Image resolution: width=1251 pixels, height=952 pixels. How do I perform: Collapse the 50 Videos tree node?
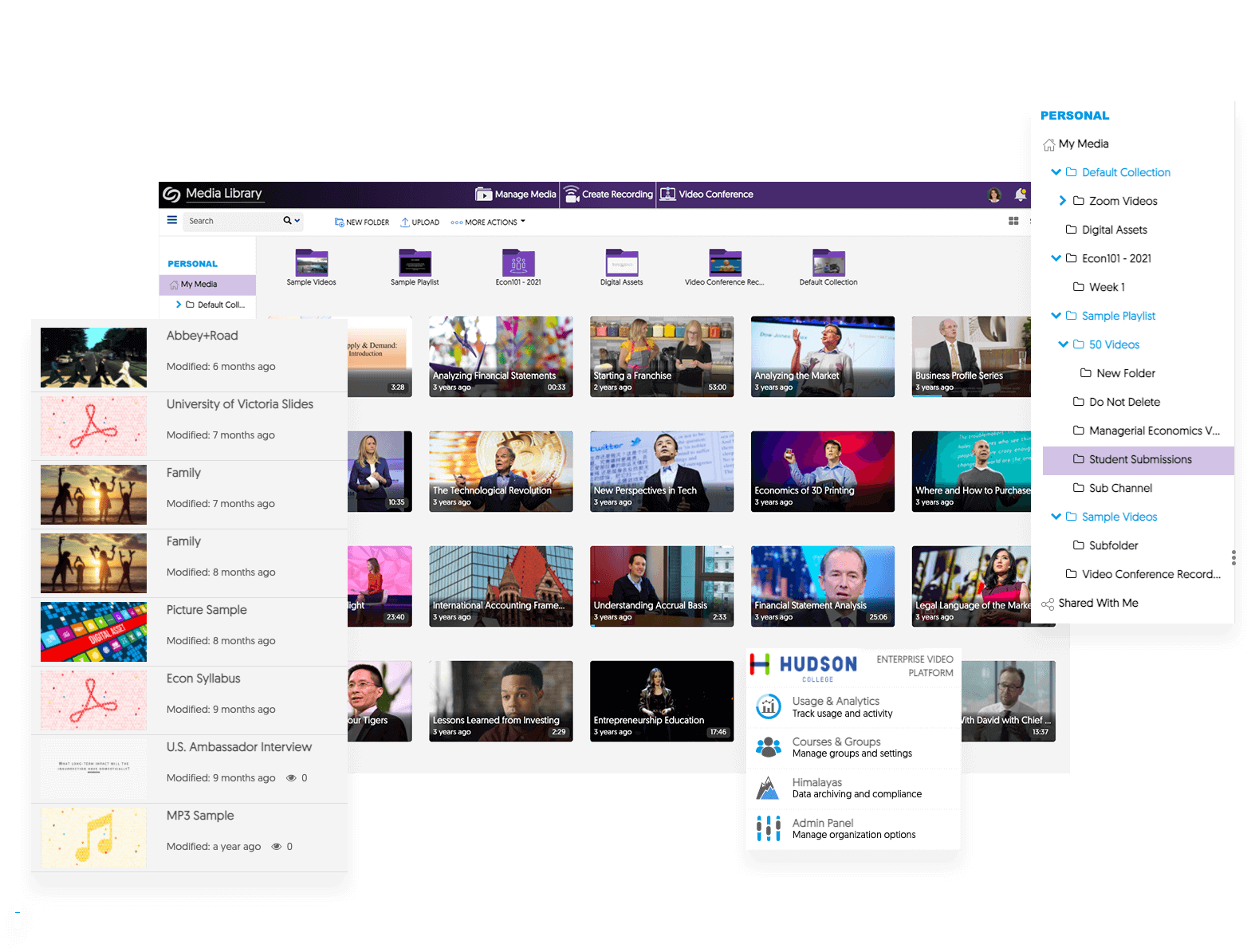[x=1063, y=344]
